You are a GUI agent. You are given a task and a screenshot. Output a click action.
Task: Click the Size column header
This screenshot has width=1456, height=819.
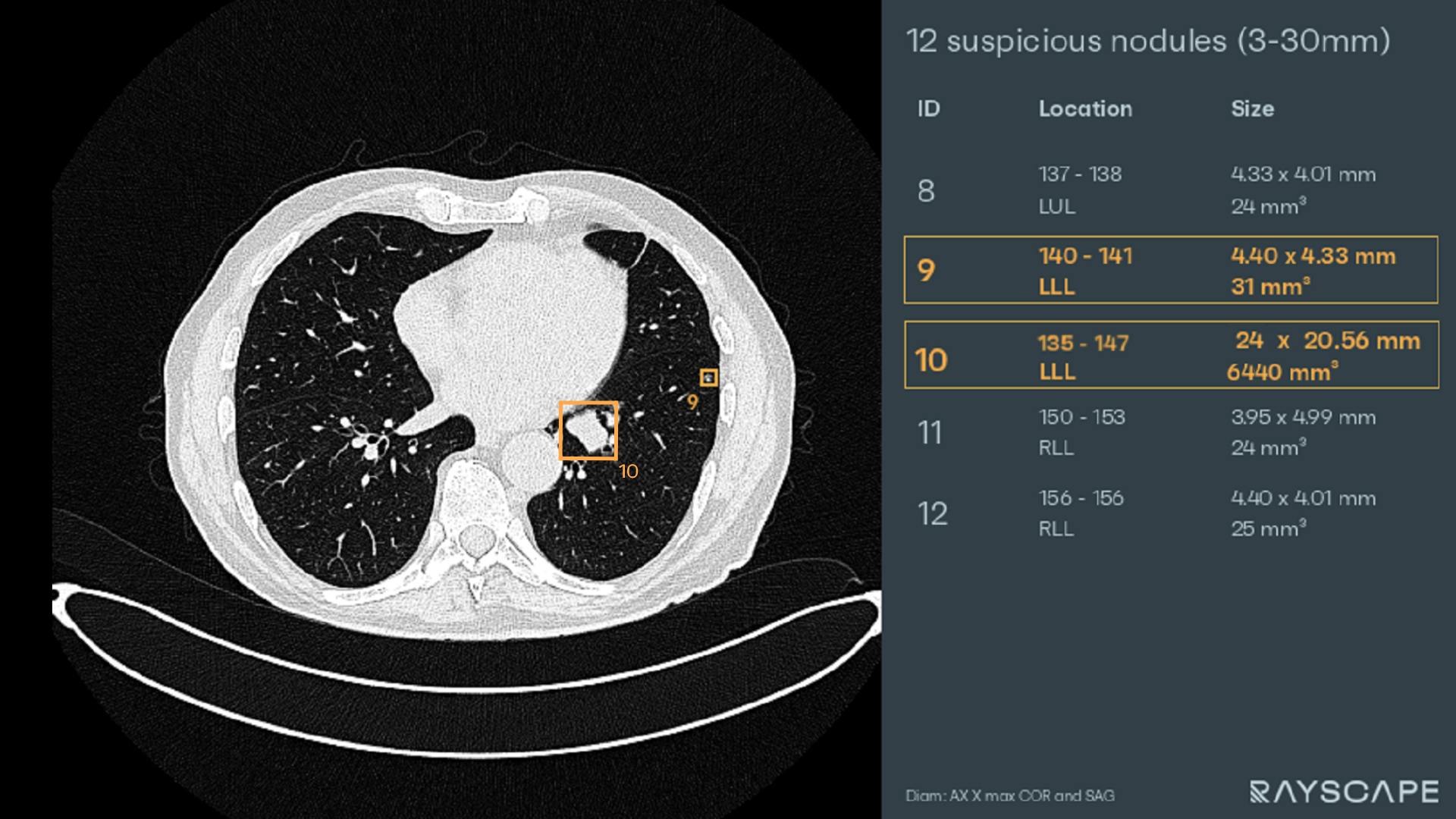tap(1253, 109)
